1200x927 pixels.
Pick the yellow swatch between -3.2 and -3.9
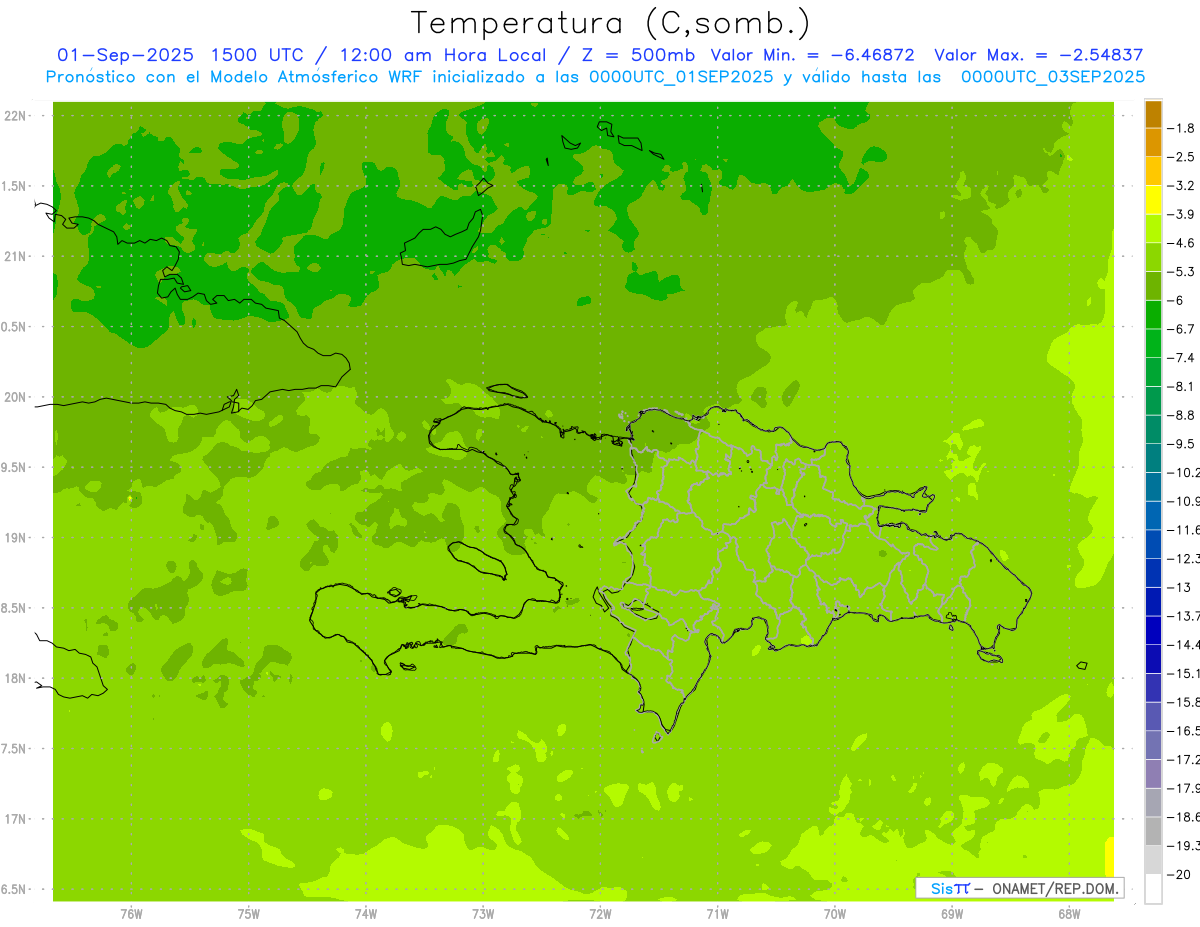(x=1153, y=200)
